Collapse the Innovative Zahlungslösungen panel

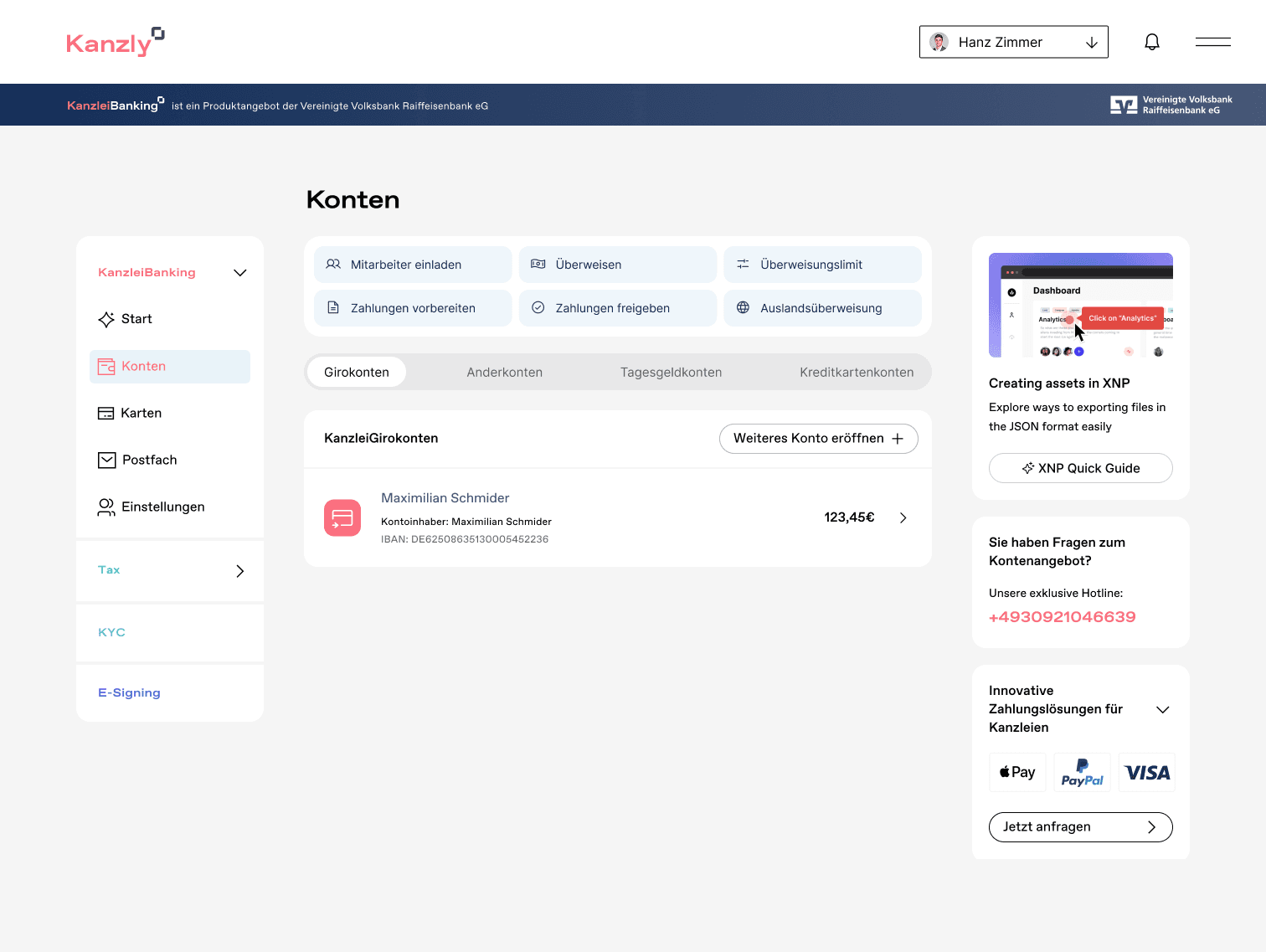[1163, 709]
